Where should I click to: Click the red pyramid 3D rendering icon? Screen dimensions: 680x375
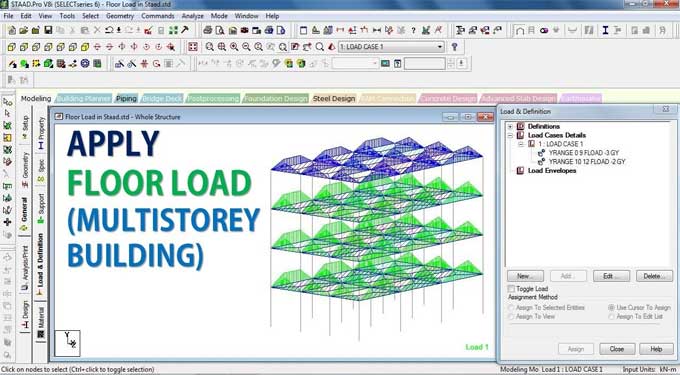pyautogui.click(x=332, y=47)
